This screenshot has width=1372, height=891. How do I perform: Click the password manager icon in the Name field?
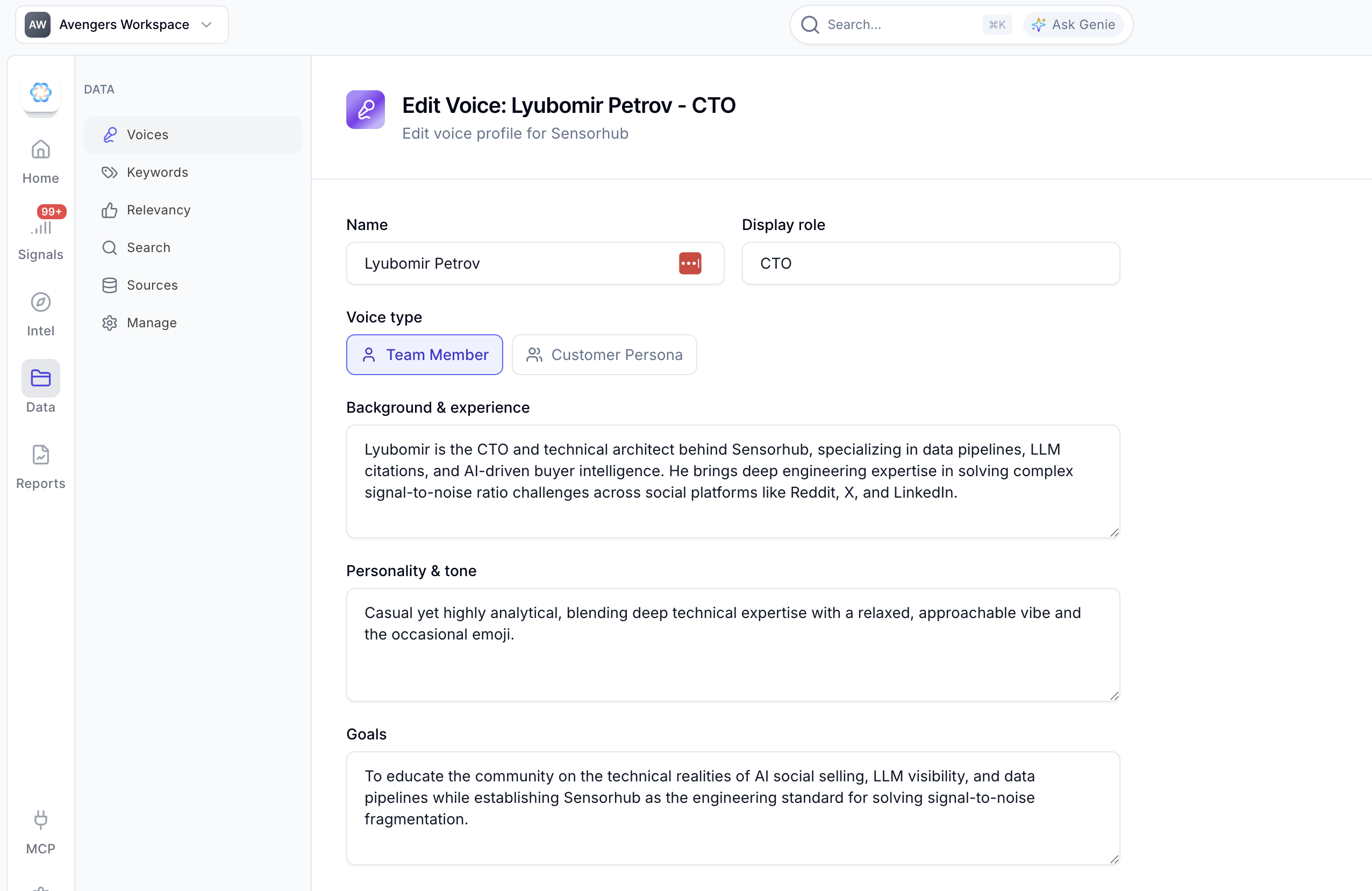(689, 263)
